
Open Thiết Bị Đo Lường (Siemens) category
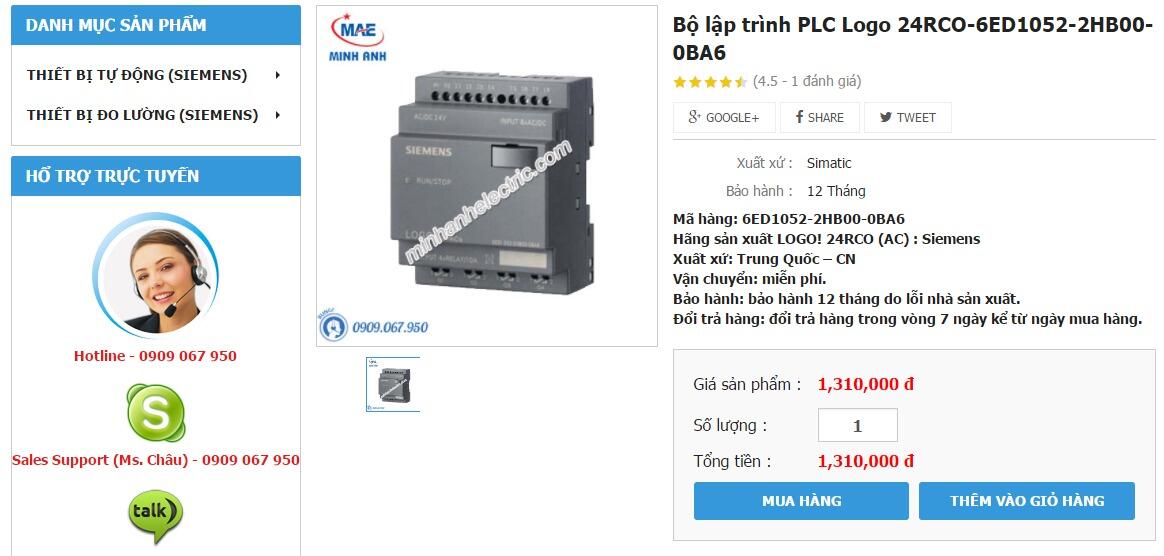click(x=142, y=115)
